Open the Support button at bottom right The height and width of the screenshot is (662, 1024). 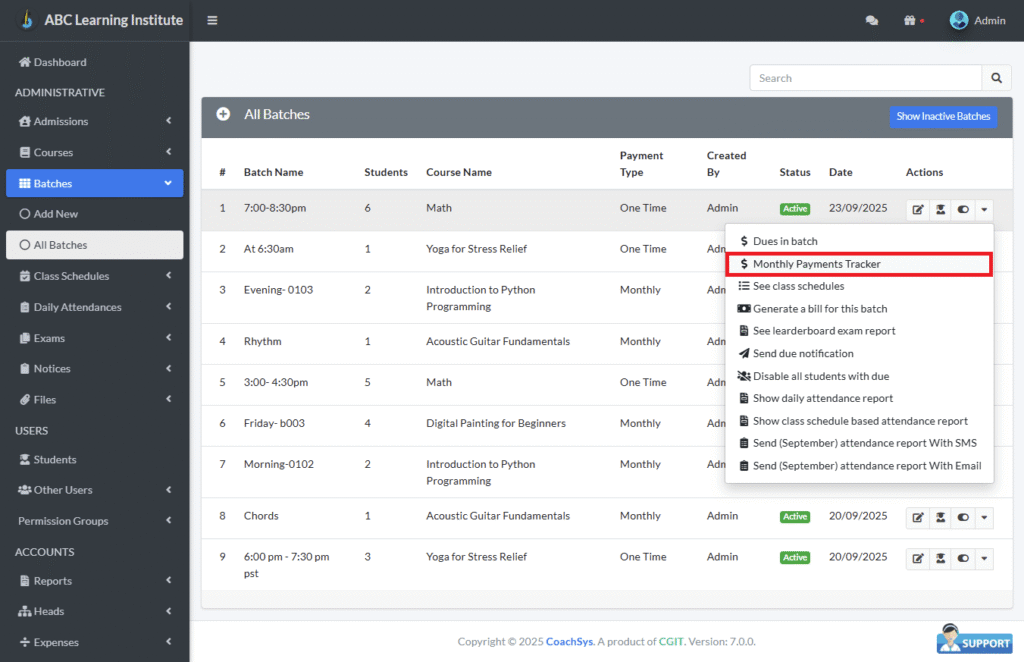(x=974, y=639)
